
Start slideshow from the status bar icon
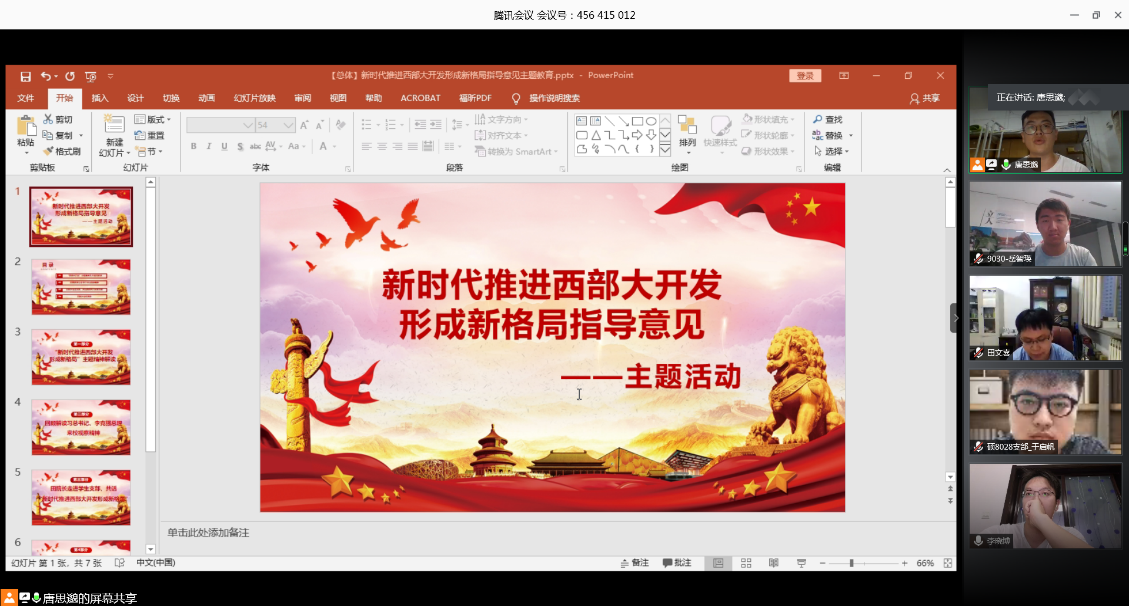coord(801,563)
